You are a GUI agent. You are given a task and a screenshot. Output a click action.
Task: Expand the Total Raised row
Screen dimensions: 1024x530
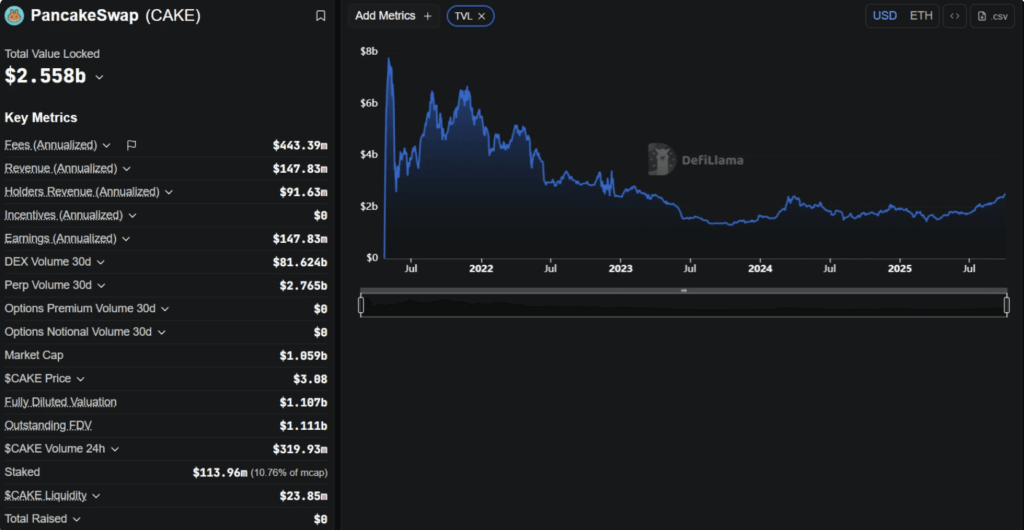click(x=77, y=519)
